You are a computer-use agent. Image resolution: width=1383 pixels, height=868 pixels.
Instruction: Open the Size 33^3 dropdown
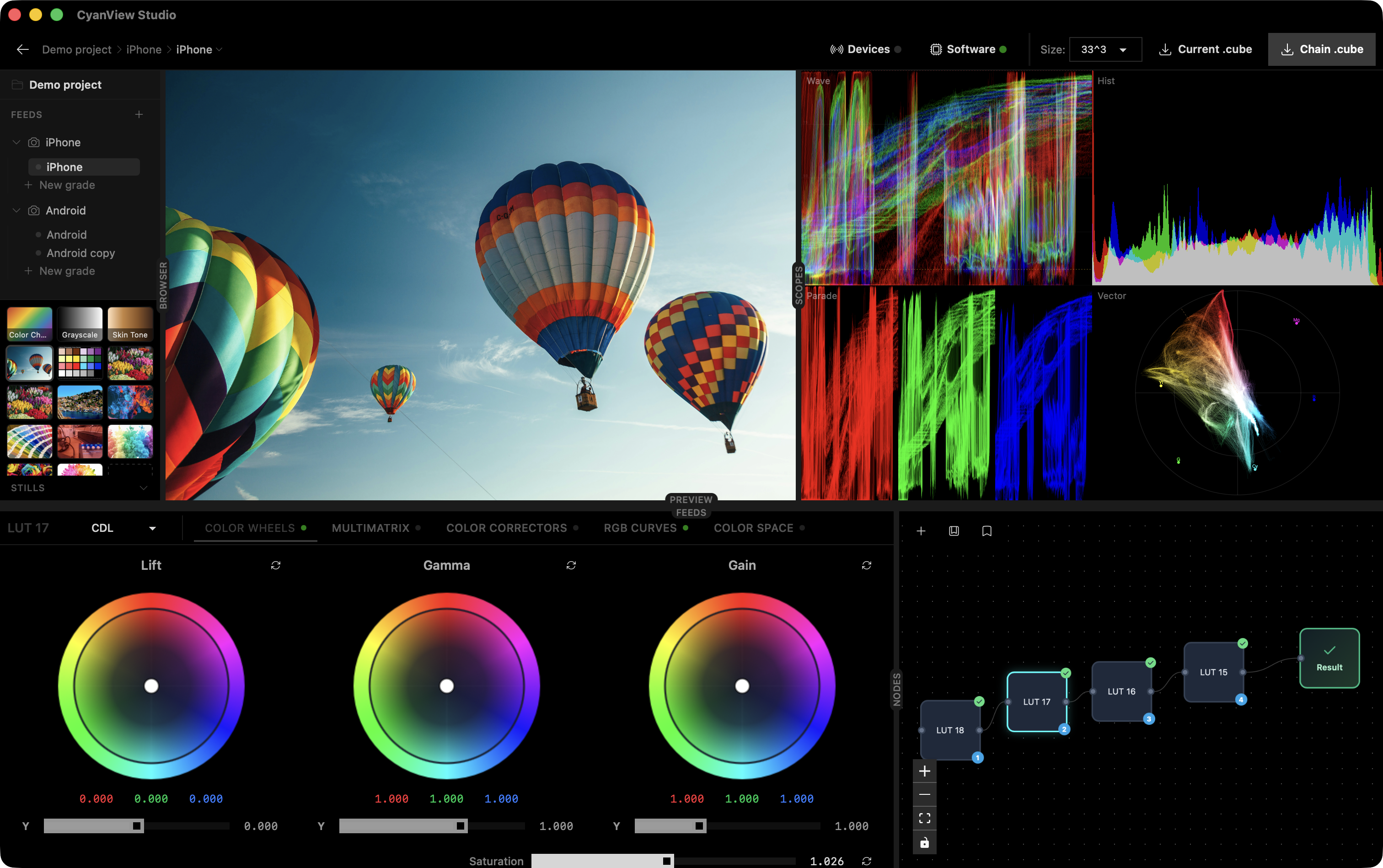(1104, 49)
